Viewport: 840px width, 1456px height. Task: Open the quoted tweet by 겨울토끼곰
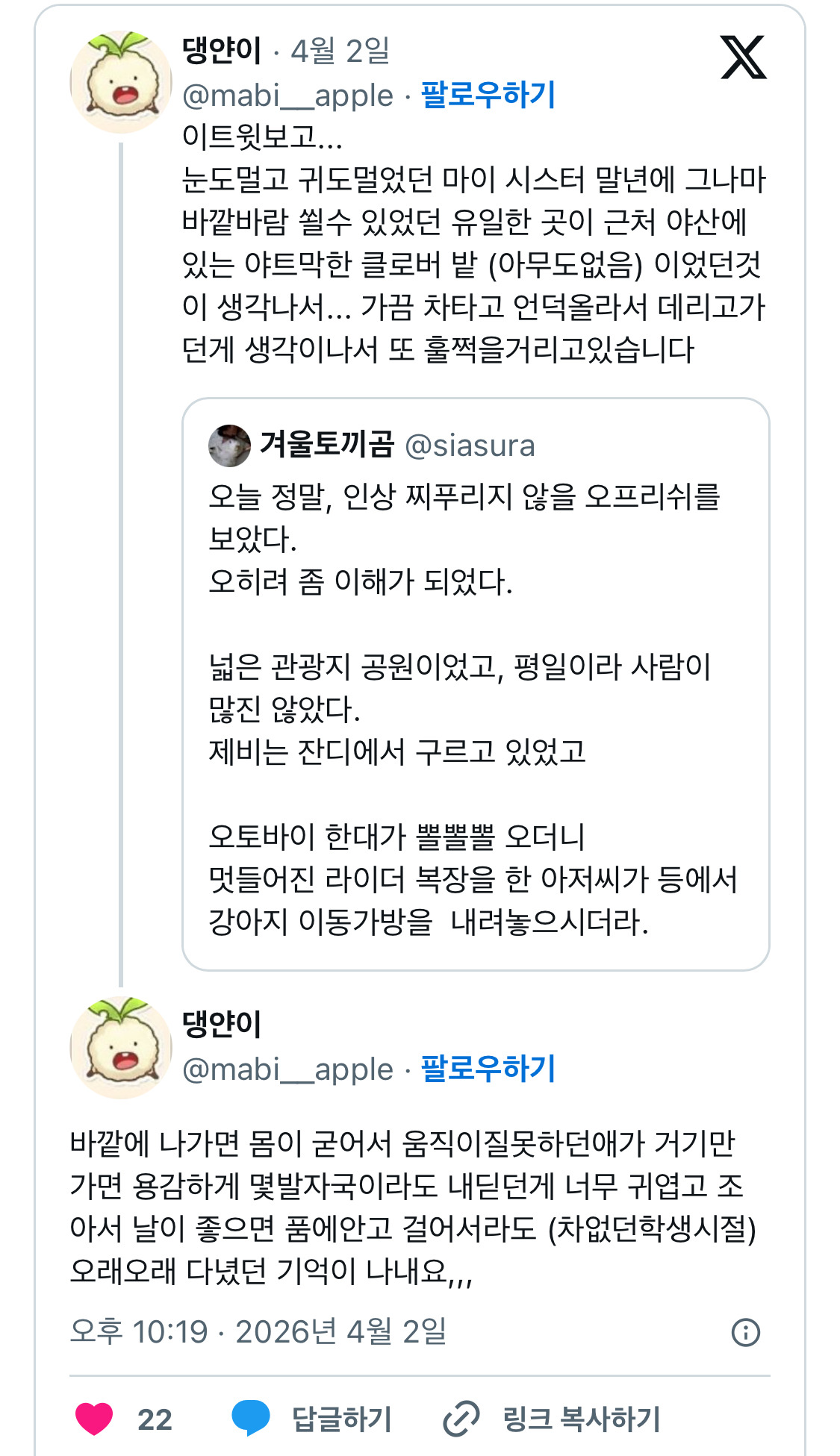[x=476, y=684]
